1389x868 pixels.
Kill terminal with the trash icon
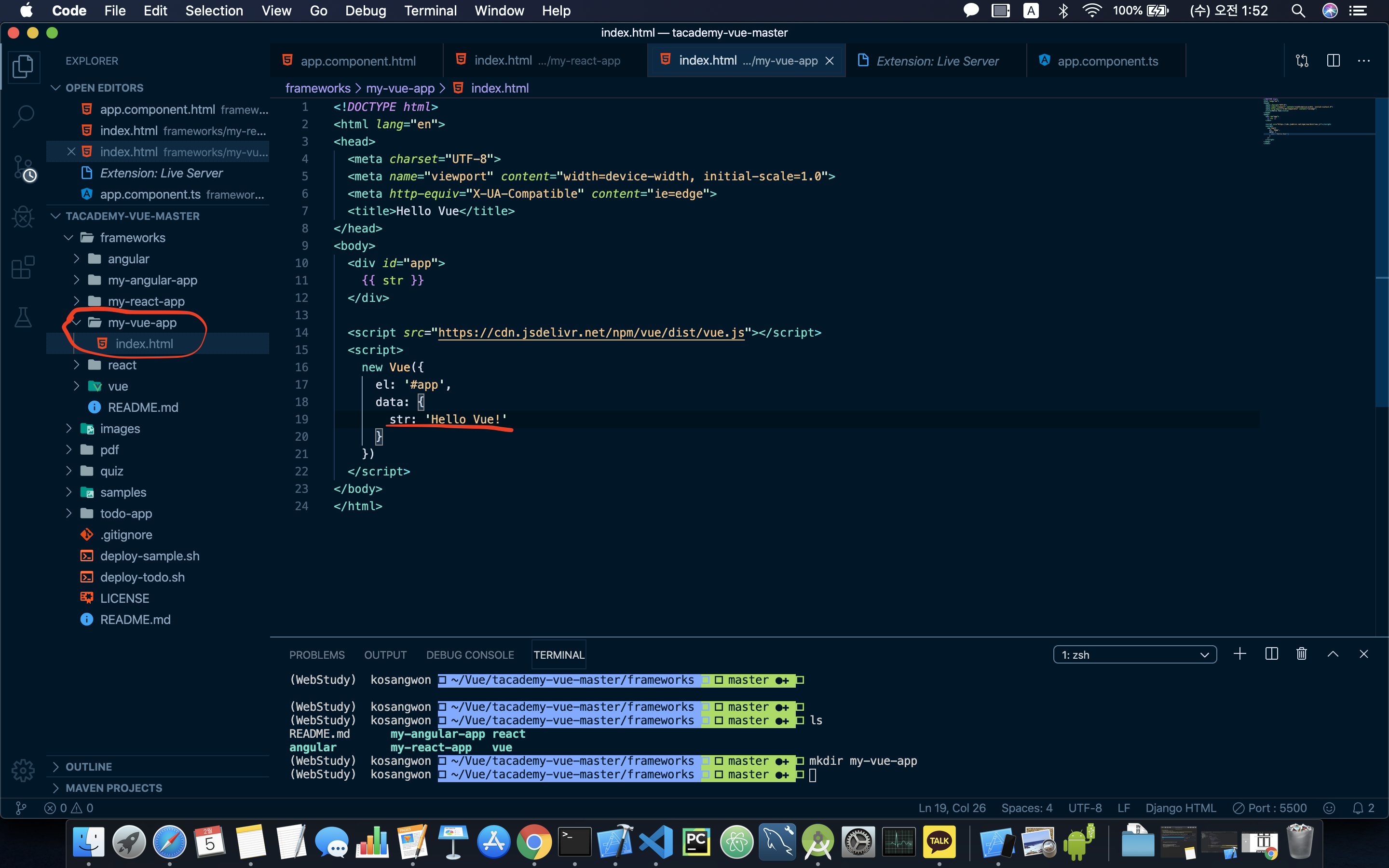[1301, 654]
